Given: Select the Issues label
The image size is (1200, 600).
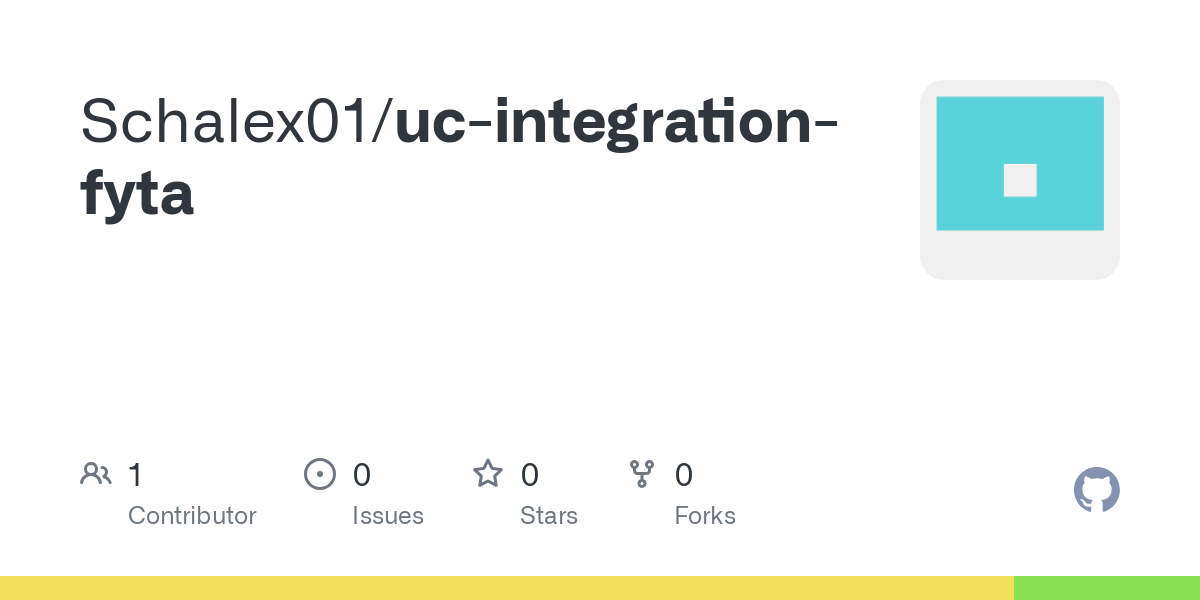Looking at the screenshot, I should coord(388,516).
